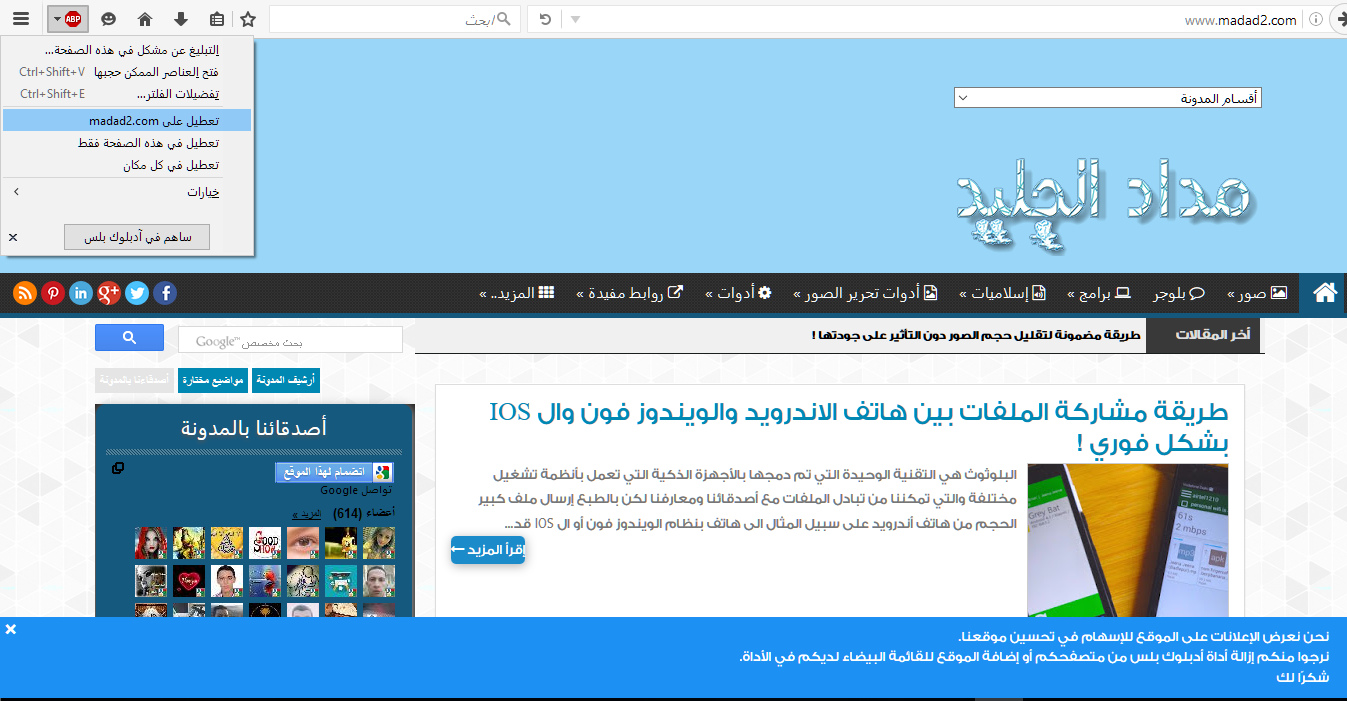Click the Google custom search input field

[290, 340]
